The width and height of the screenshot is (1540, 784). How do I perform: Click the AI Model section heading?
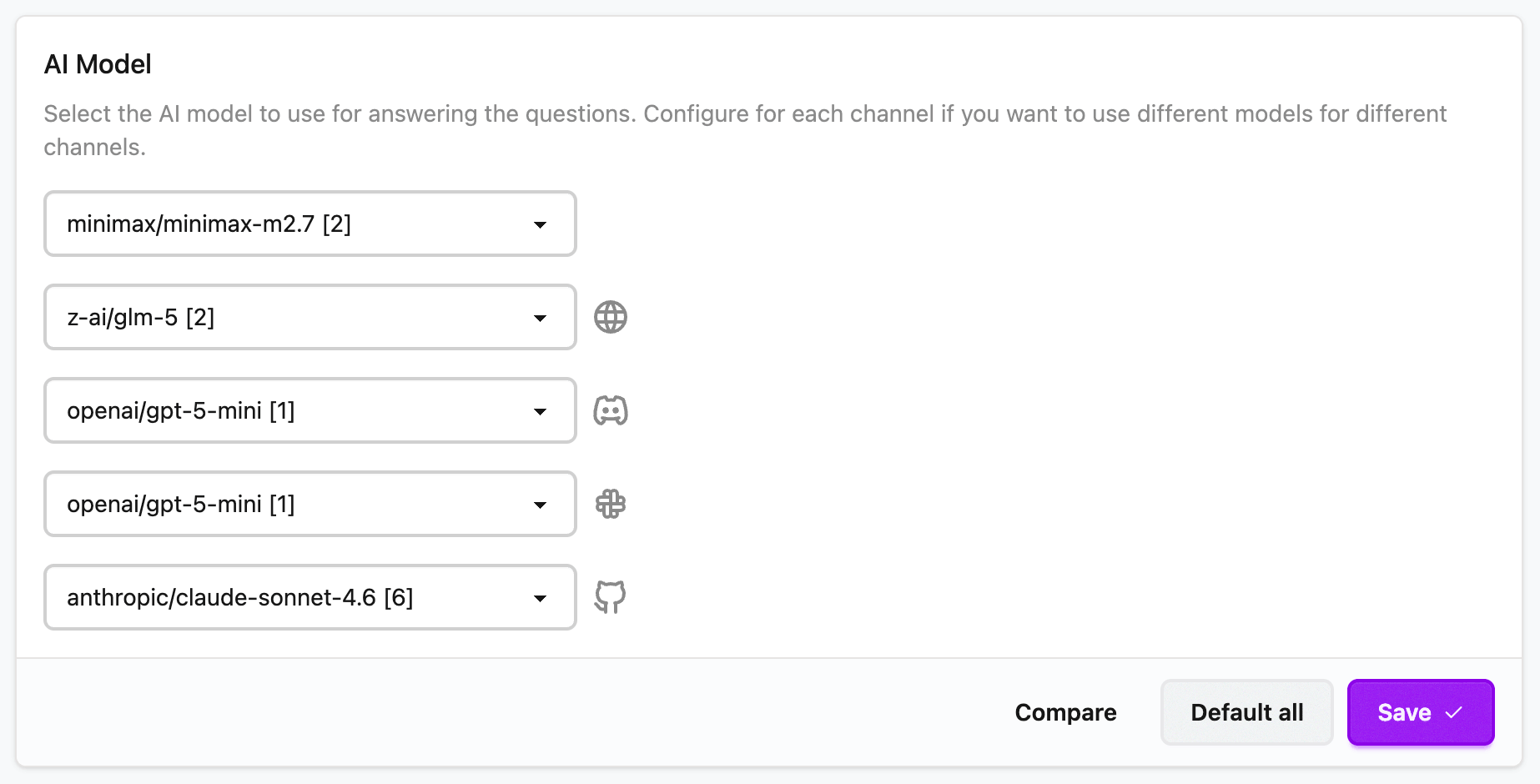(98, 64)
